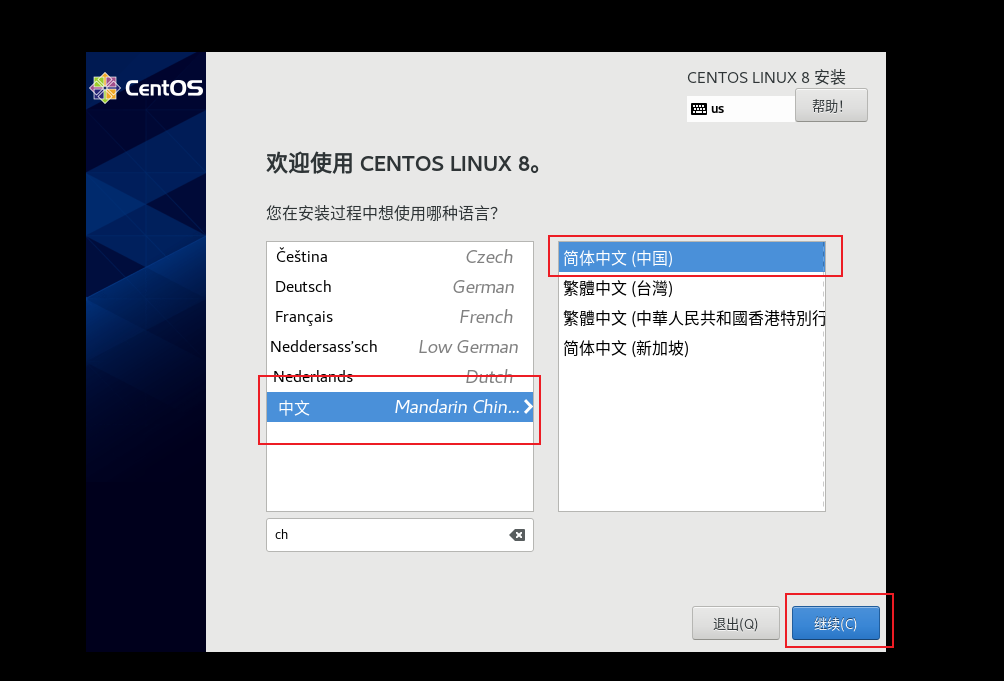Select 简体中文 (新加坡) locale
The height and width of the screenshot is (681, 1004).
(x=690, y=348)
